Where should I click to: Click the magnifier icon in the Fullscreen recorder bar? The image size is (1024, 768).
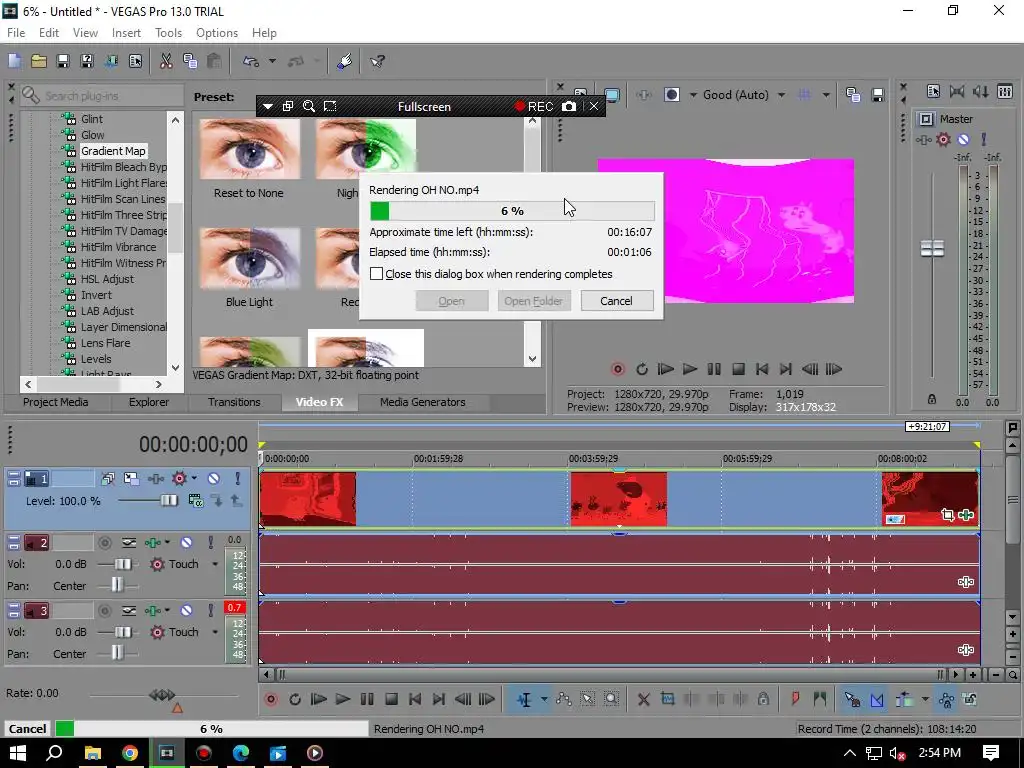309,106
